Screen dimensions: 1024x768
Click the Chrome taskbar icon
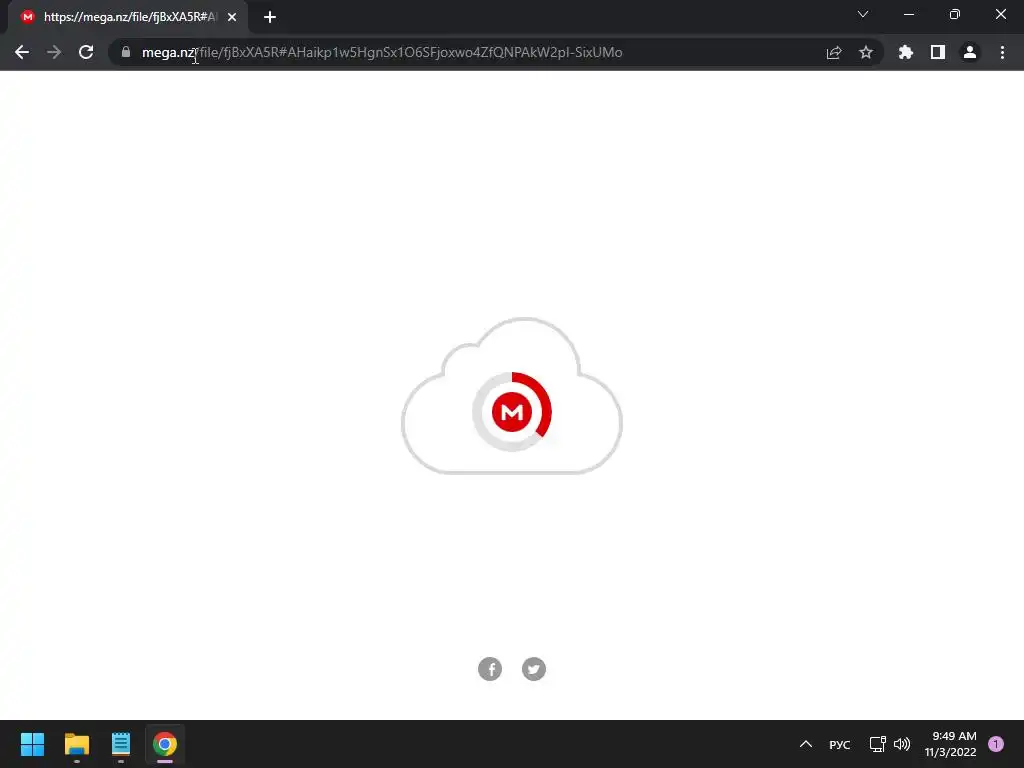(x=165, y=744)
